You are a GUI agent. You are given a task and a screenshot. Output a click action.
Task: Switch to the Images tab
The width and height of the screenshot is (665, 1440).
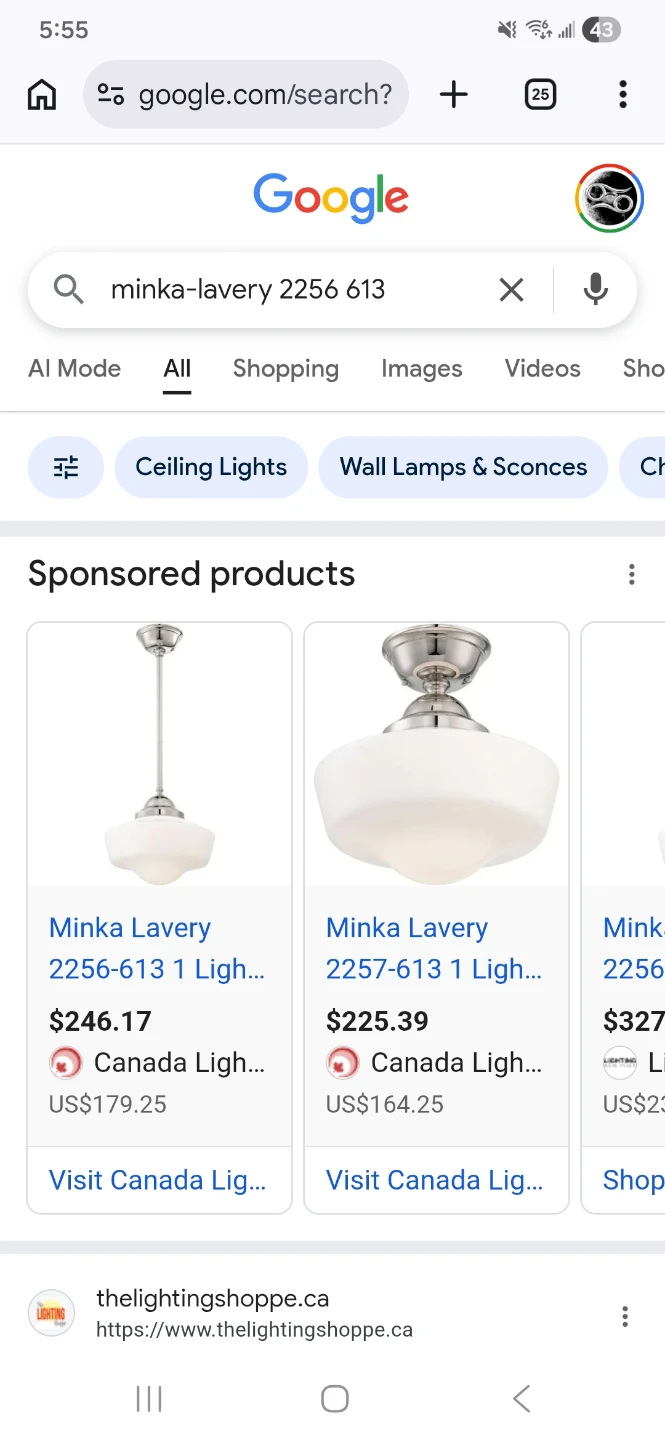pos(421,369)
